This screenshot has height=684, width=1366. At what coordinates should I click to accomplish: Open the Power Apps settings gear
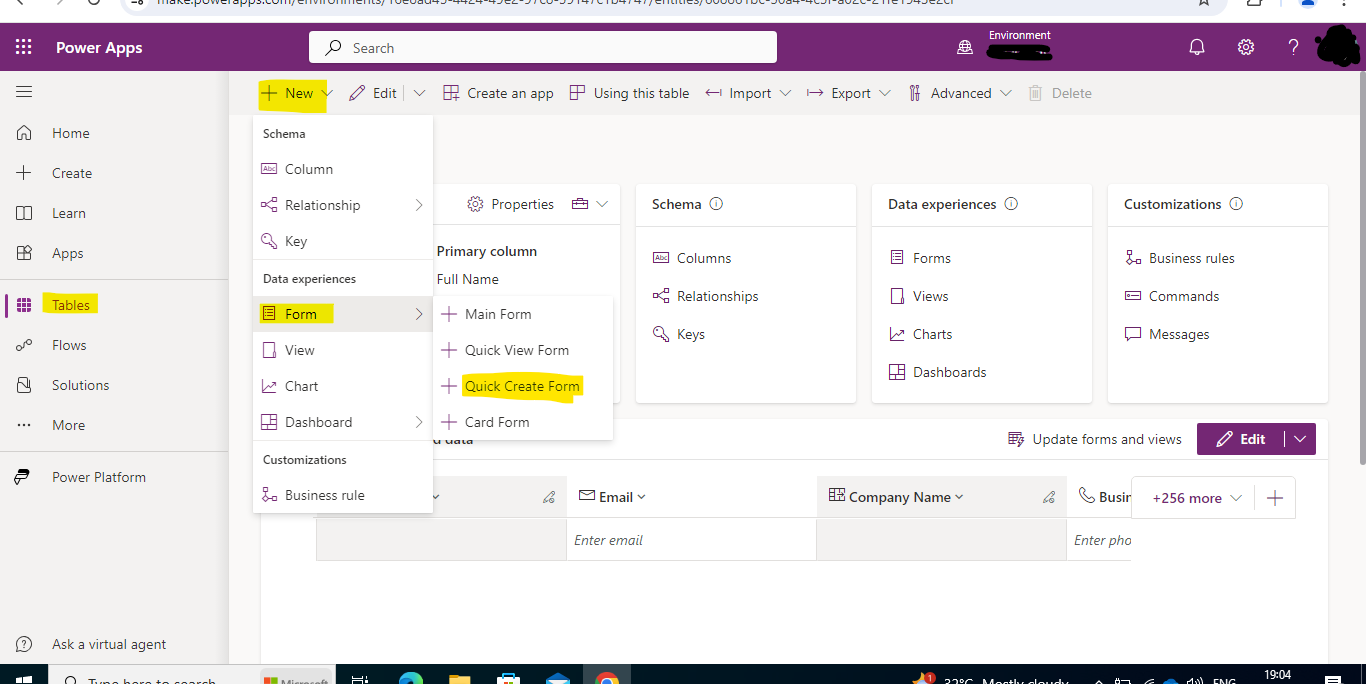1245,46
